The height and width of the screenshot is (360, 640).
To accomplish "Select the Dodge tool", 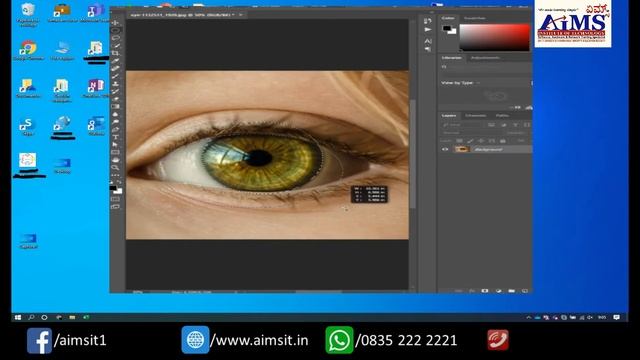I will click(x=116, y=122).
